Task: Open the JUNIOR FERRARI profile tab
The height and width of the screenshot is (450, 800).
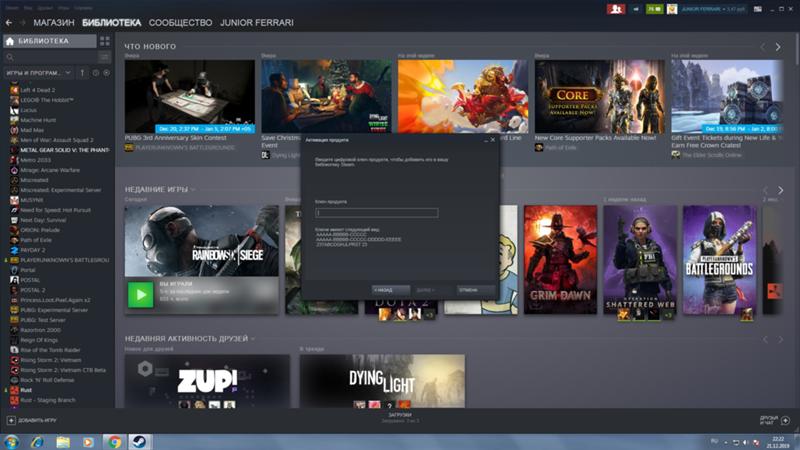Action: pyautogui.click(x=257, y=22)
